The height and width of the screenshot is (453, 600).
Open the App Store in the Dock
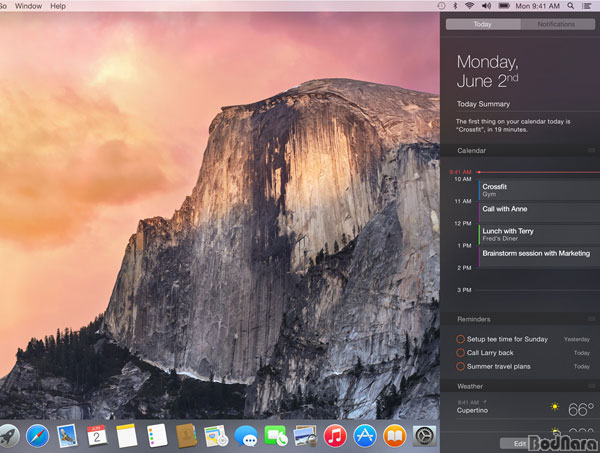pyautogui.click(x=365, y=436)
